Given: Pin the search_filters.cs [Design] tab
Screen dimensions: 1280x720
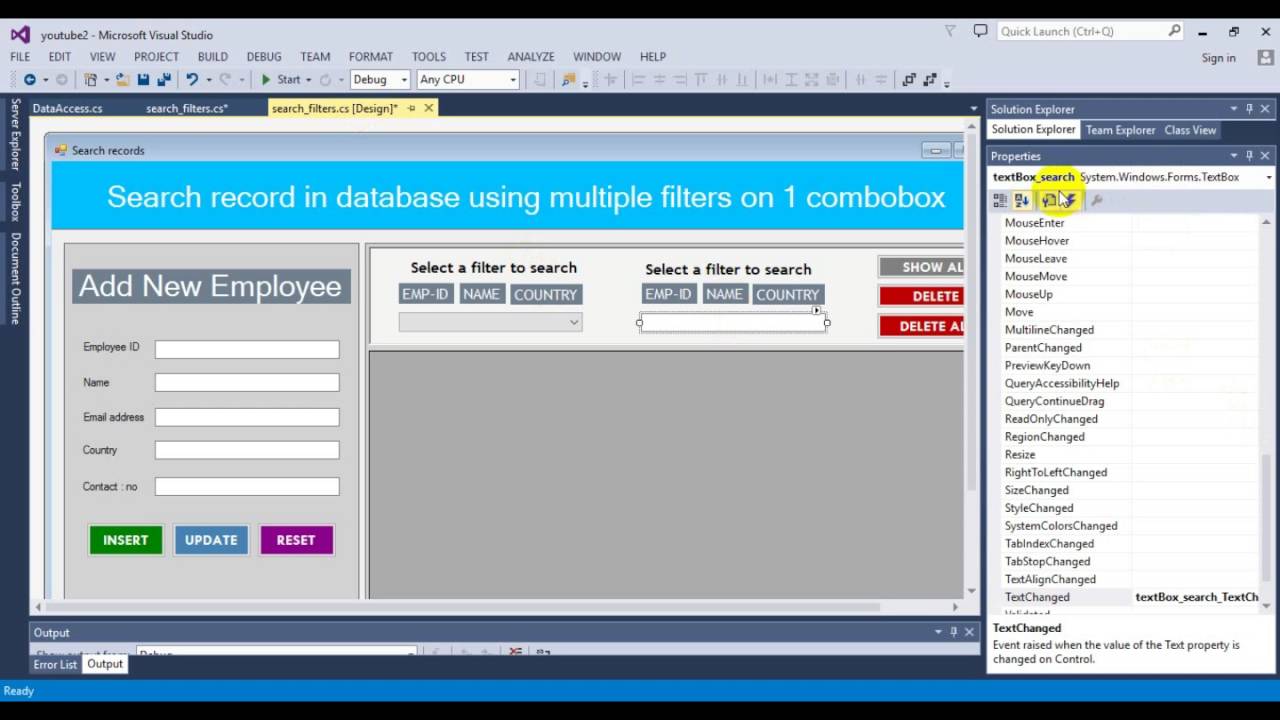Looking at the screenshot, I should click(411, 108).
